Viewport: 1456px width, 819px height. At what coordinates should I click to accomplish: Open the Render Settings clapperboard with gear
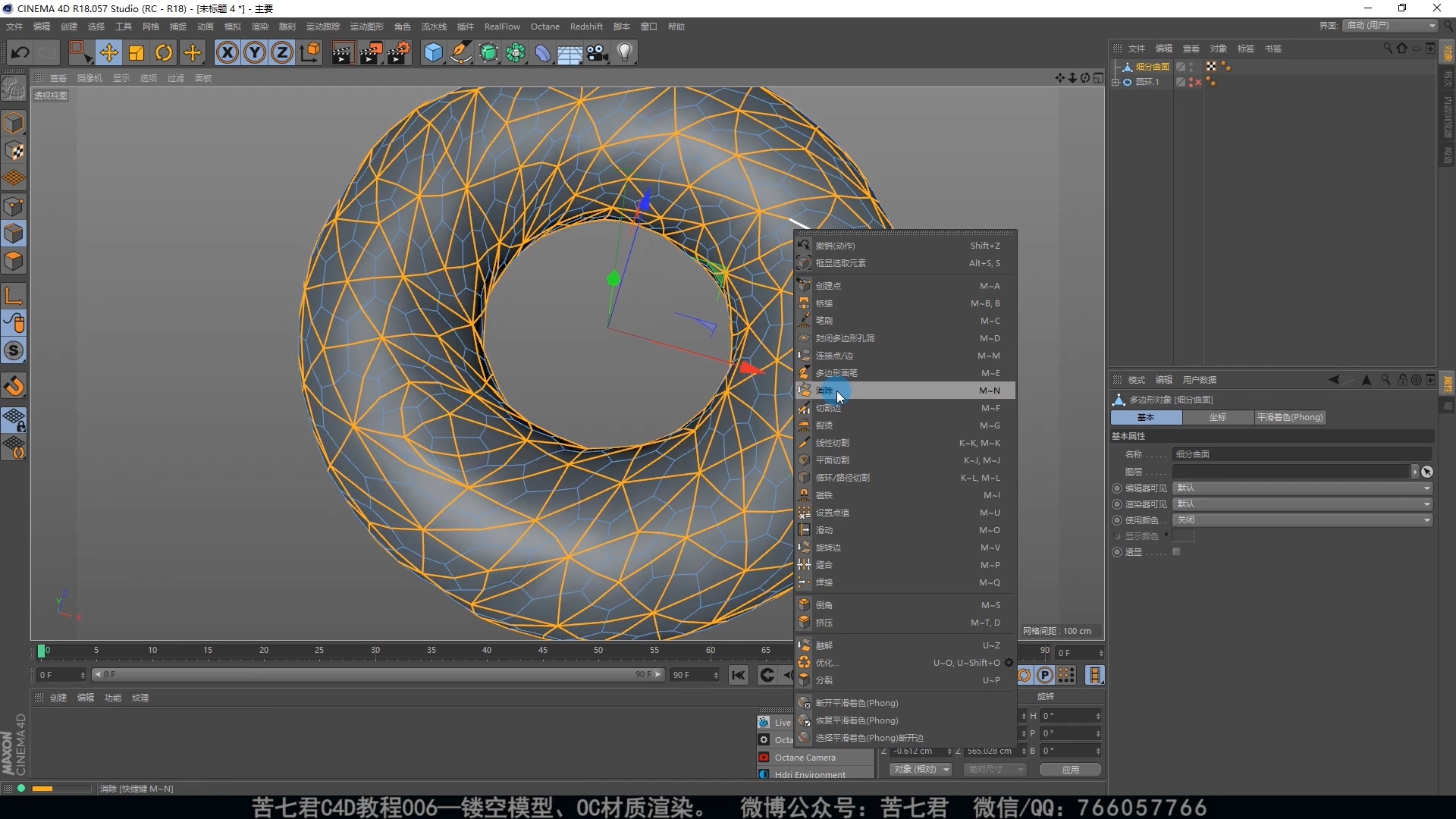(x=399, y=53)
